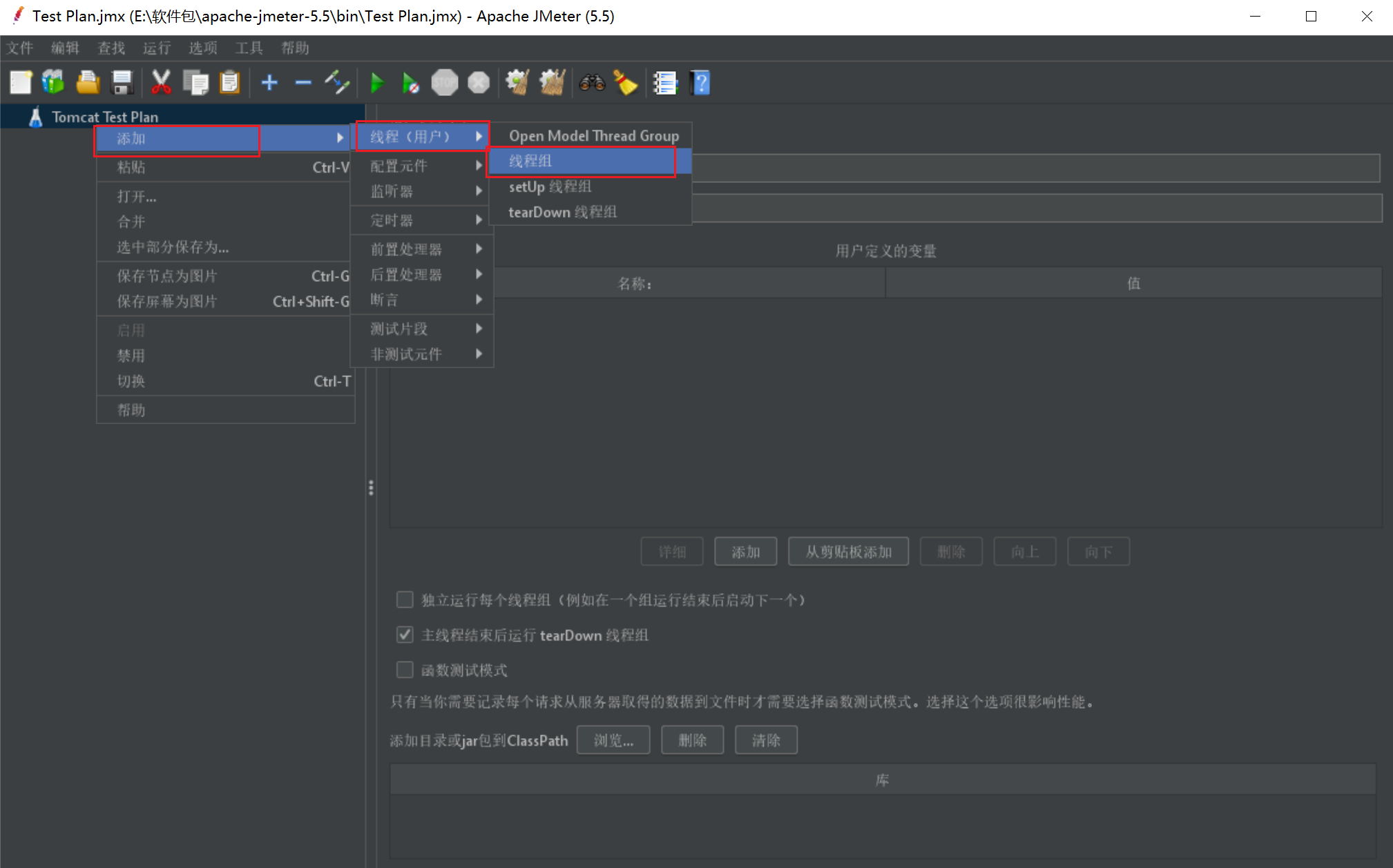Click the Open file folder icon
The image size is (1393, 868).
coord(88,83)
